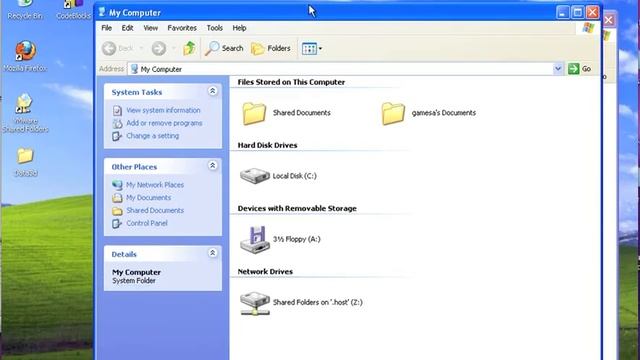Open My Documents link
This screenshot has height=360, width=640.
point(149,198)
